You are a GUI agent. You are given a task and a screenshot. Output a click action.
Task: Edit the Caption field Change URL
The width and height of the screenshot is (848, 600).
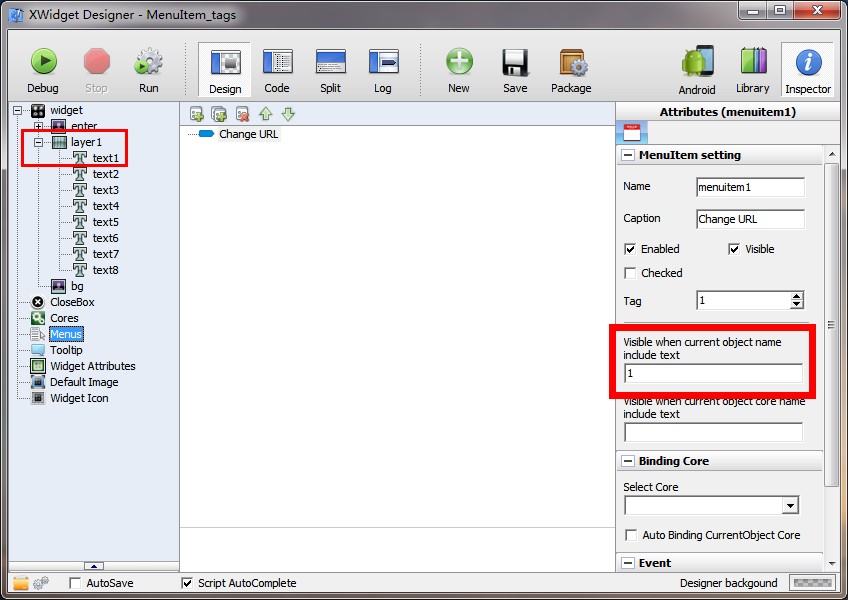(x=750, y=219)
